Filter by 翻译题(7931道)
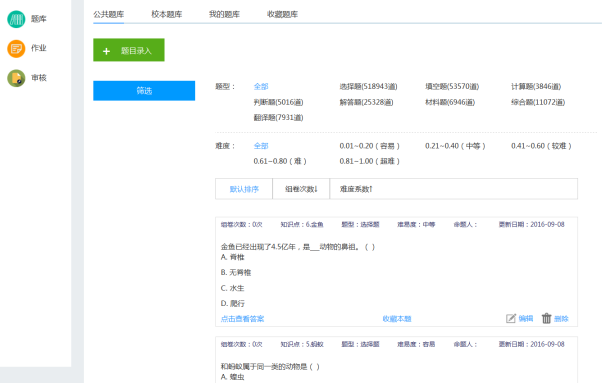The height and width of the screenshot is (390, 610). (279, 118)
